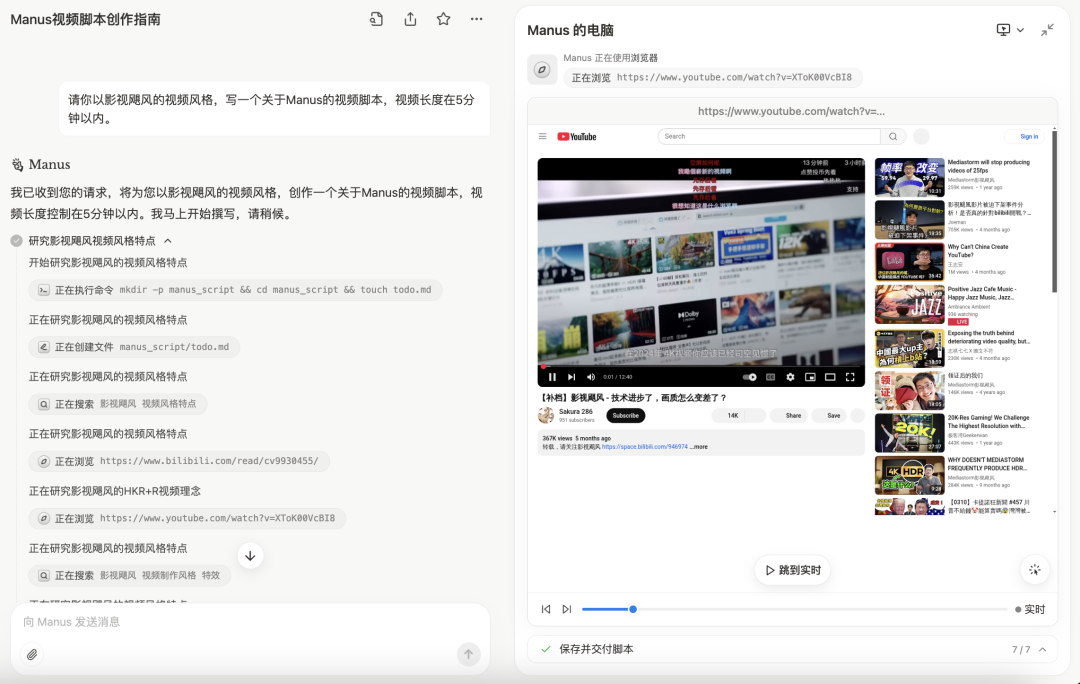This screenshot has height=684, width=1080.
Task: Skip to next step in replay
Action: (x=567, y=610)
